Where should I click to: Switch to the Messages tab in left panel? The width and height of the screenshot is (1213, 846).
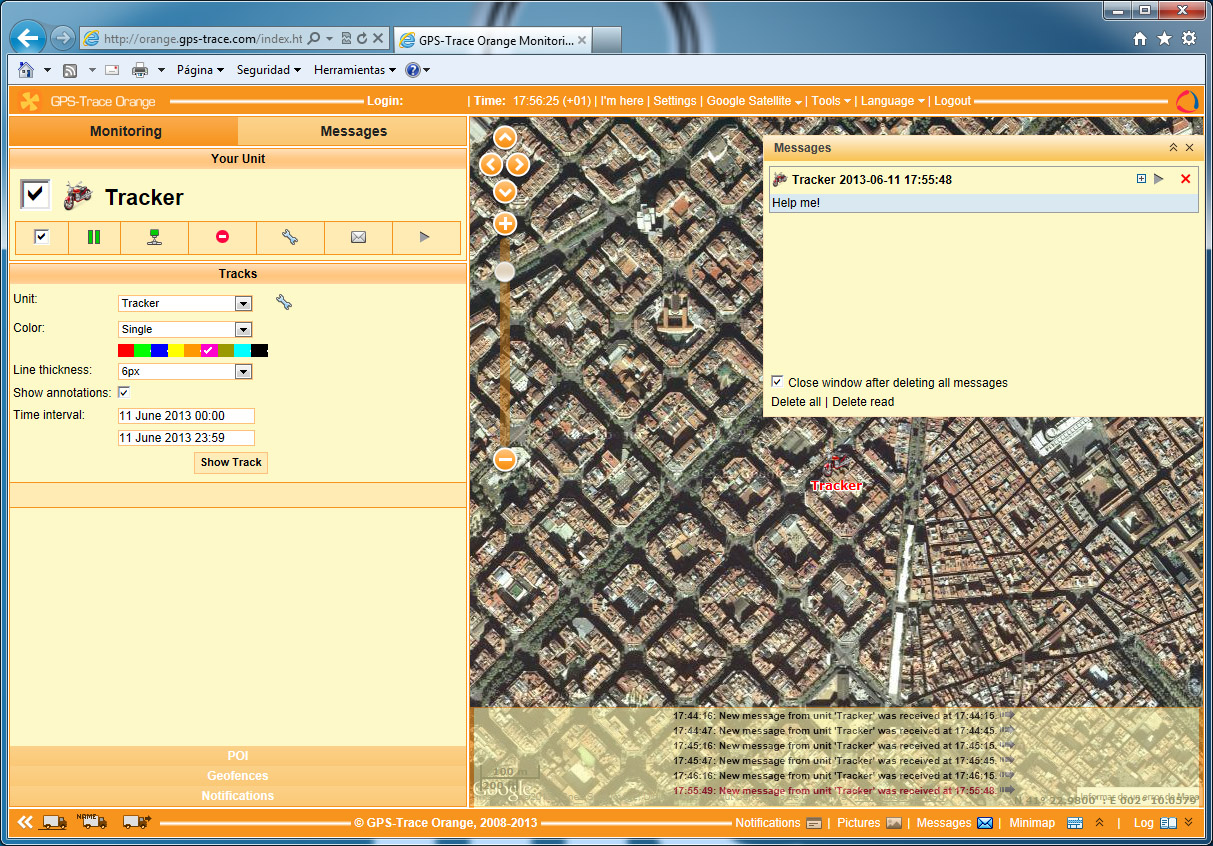(x=353, y=131)
